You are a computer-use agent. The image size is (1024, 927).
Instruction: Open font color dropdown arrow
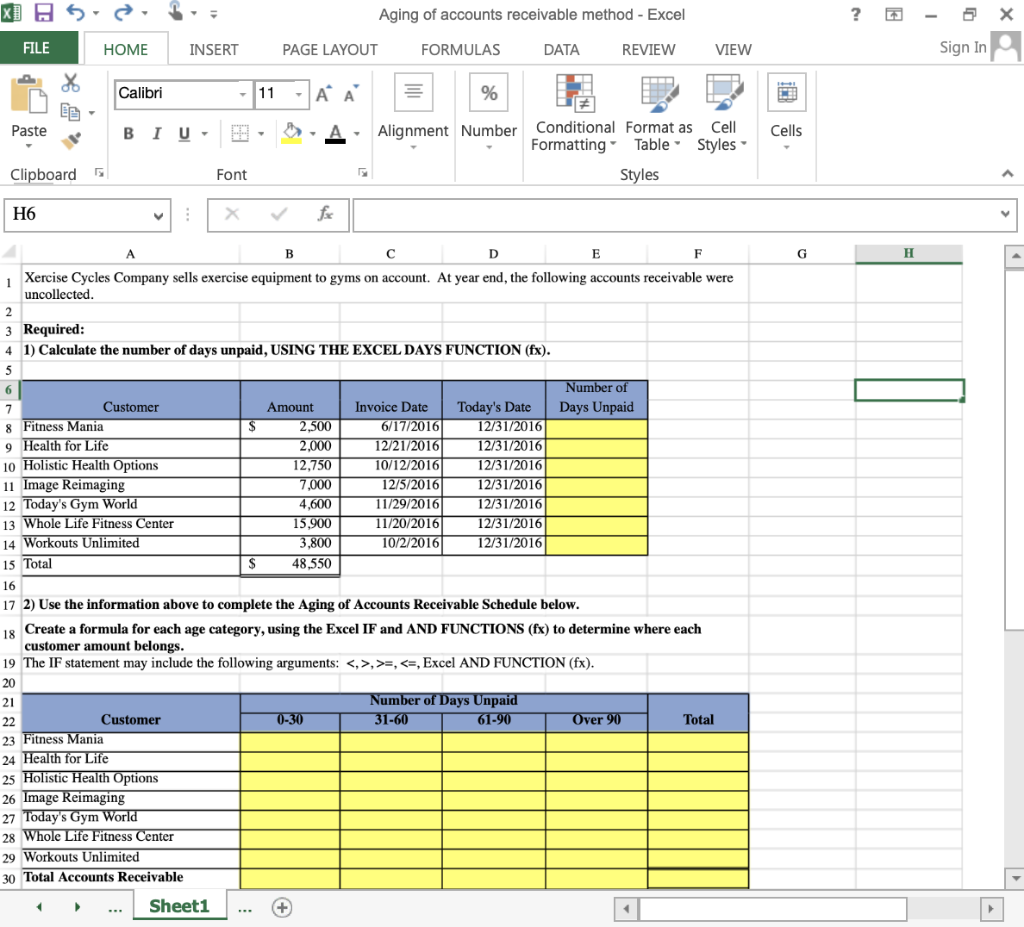tap(357, 134)
